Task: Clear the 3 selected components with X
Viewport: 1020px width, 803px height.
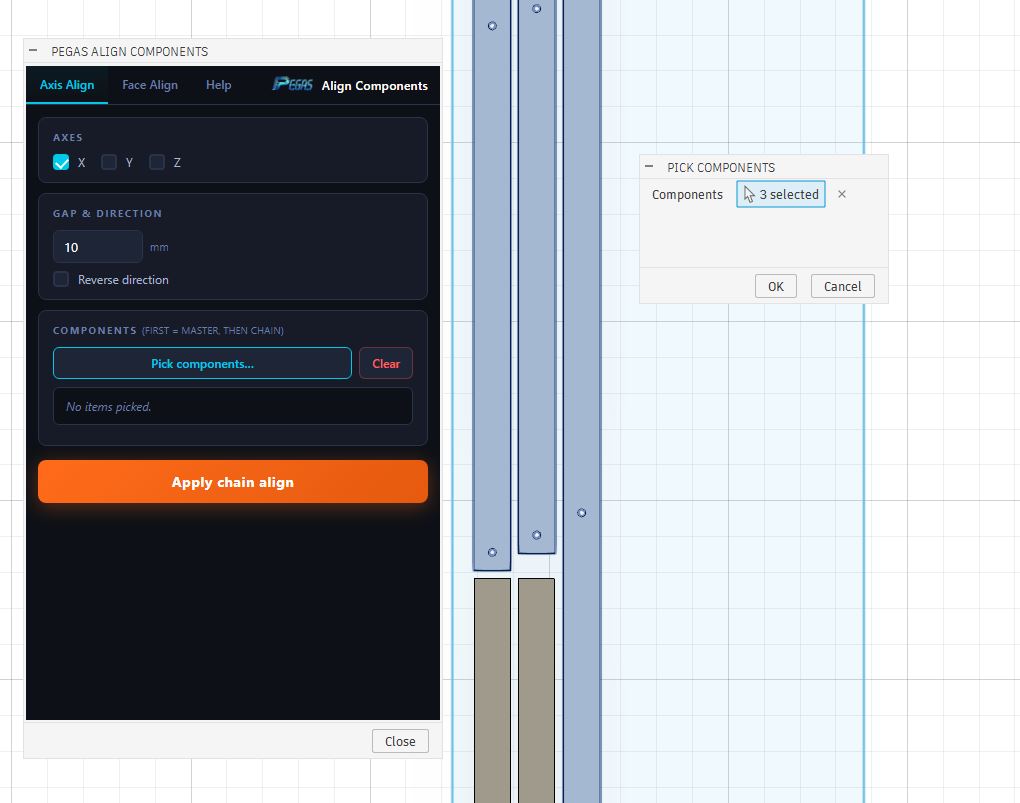Action: [x=842, y=194]
